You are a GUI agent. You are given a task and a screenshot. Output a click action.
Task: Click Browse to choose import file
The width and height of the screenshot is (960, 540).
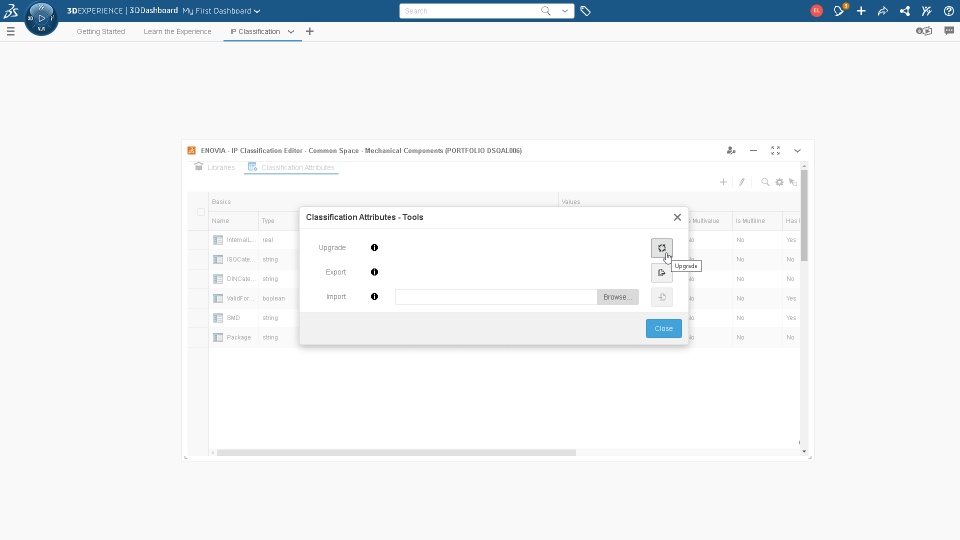[617, 297]
